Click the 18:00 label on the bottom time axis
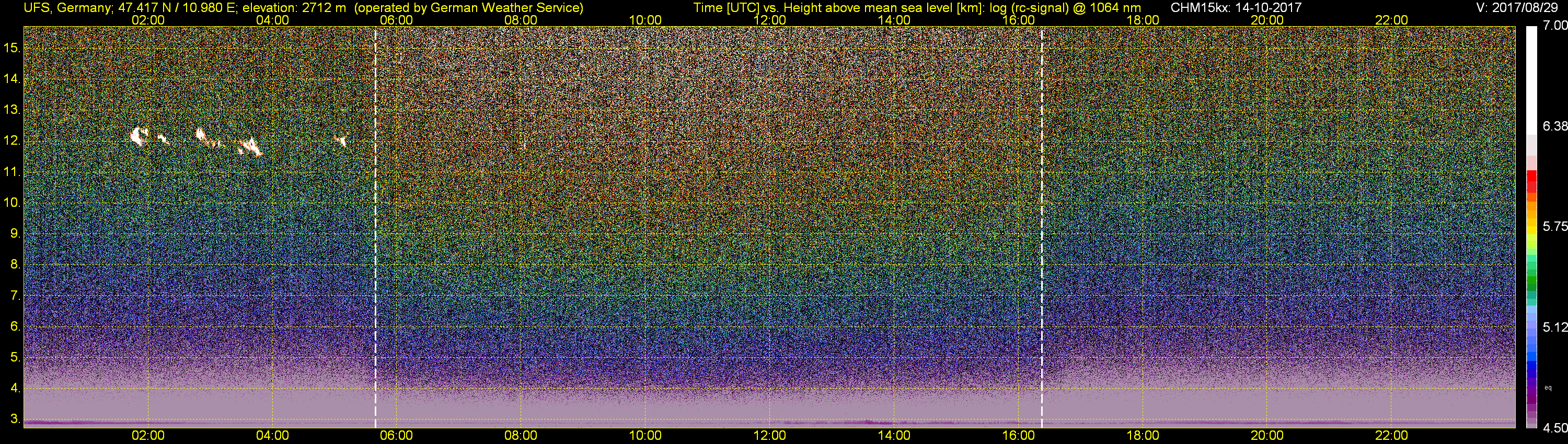This screenshot has width=1568, height=444. tap(1143, 436)
